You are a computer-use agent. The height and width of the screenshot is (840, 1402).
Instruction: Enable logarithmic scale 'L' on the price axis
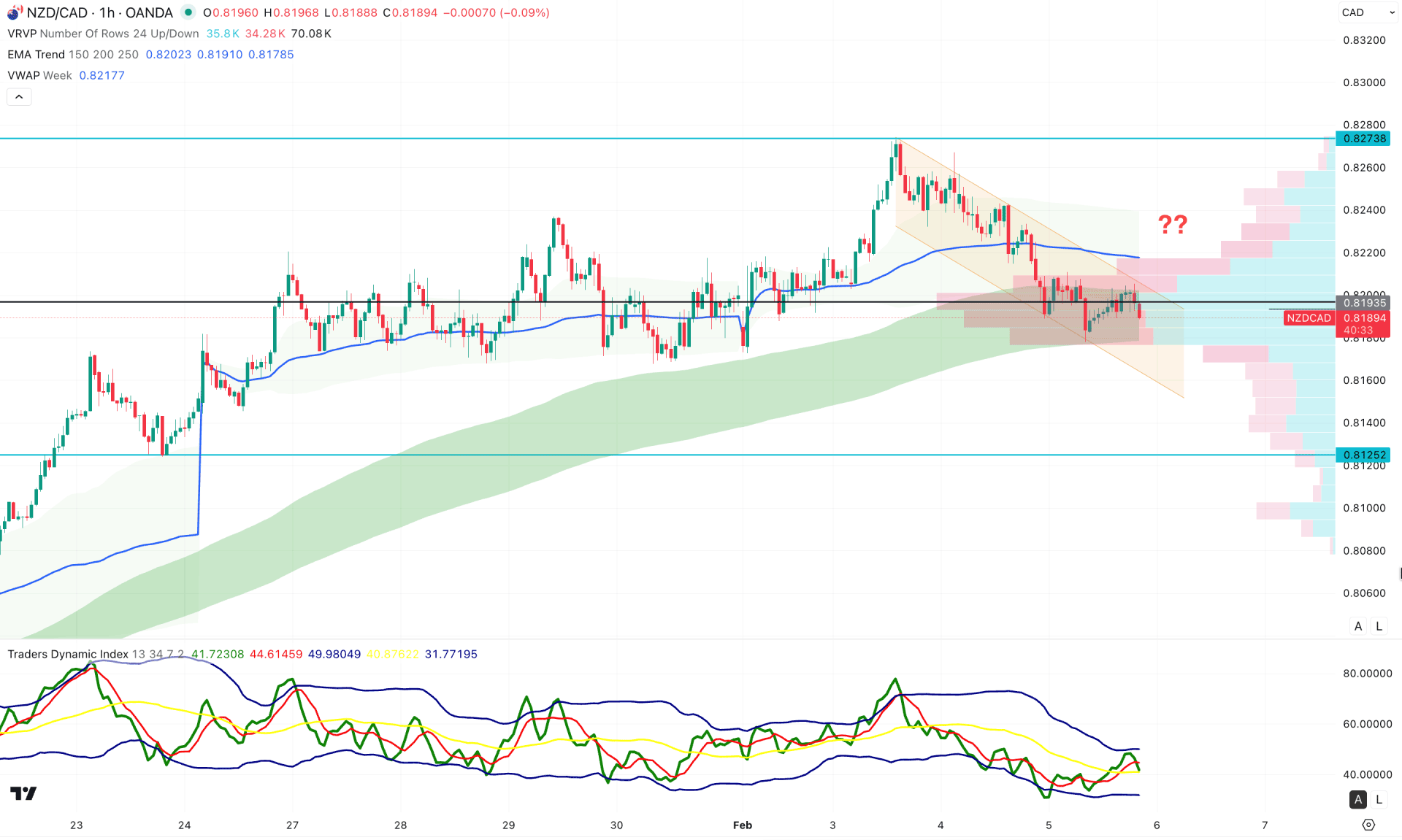1379,625
